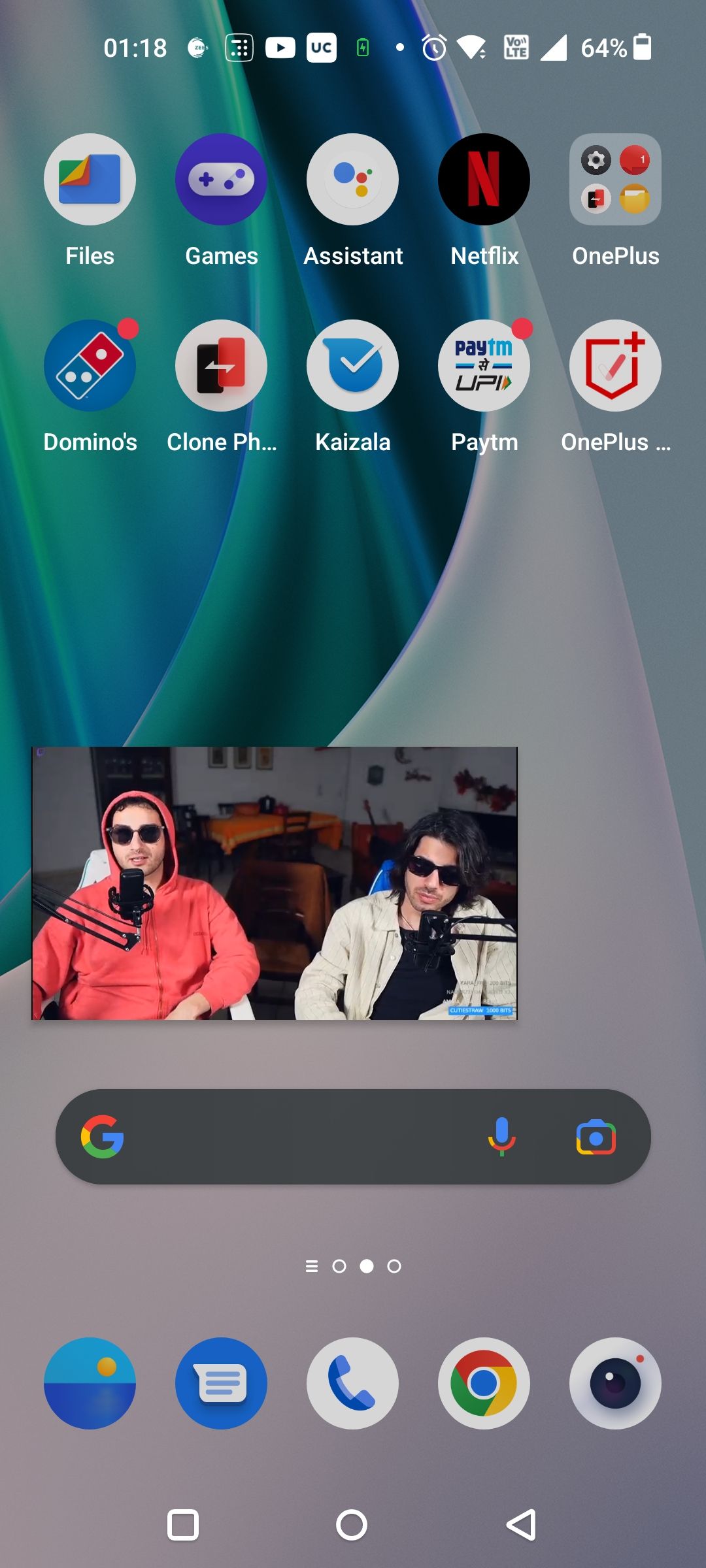Tap the ZEE5 notification icon

(x=197, y=48)
